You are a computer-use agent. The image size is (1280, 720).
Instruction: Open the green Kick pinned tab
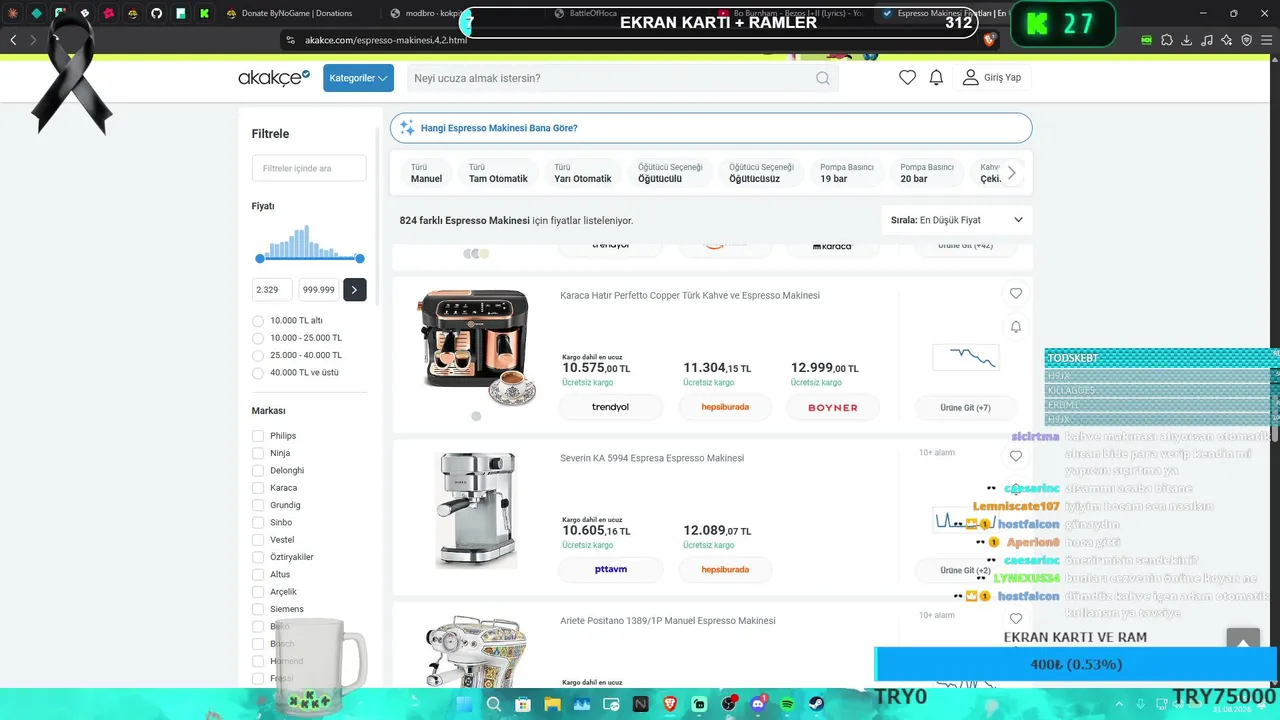(204, 13)
